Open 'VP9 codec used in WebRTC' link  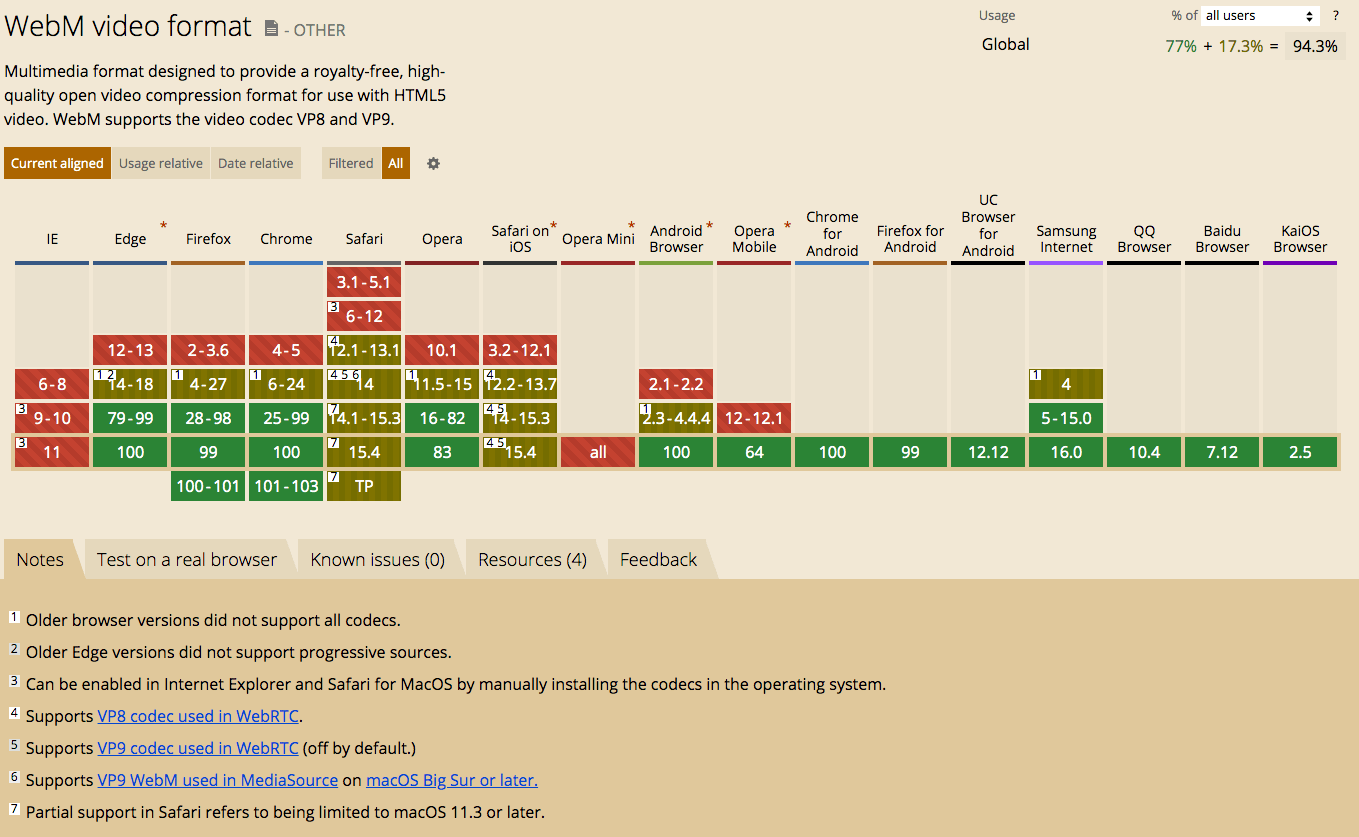pyautogui.click(x=198, y=748)
